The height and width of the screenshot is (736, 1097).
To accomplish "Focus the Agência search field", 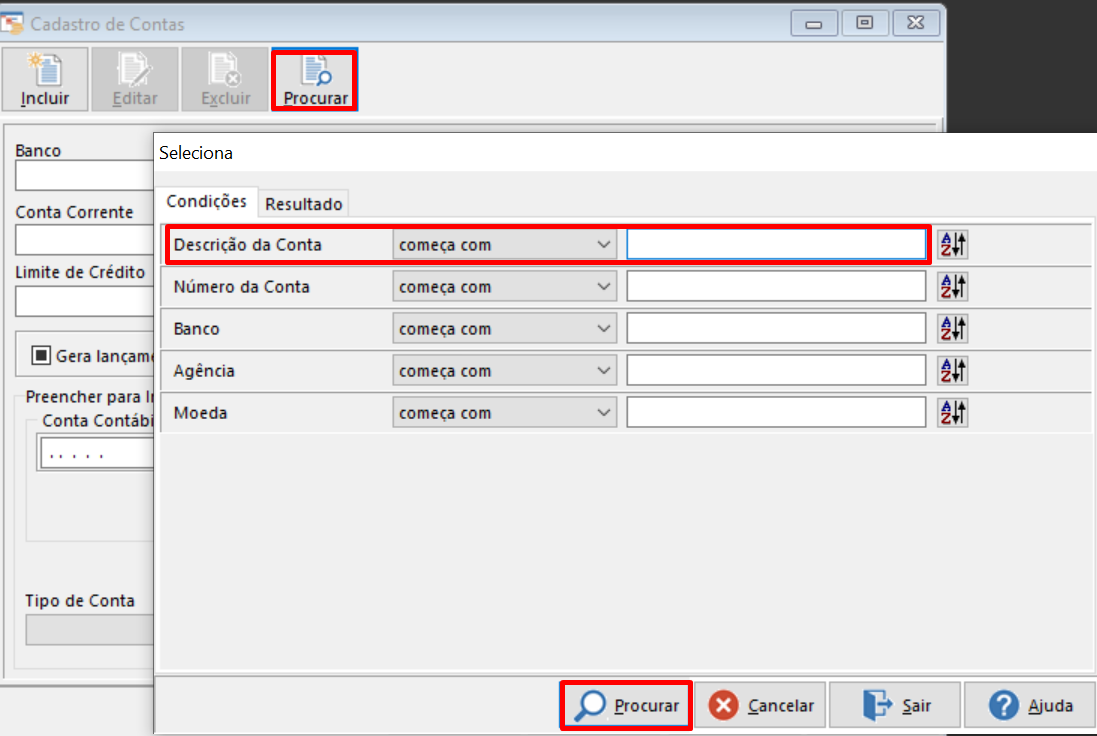I will pyautogui.click(x=777, y=371).
